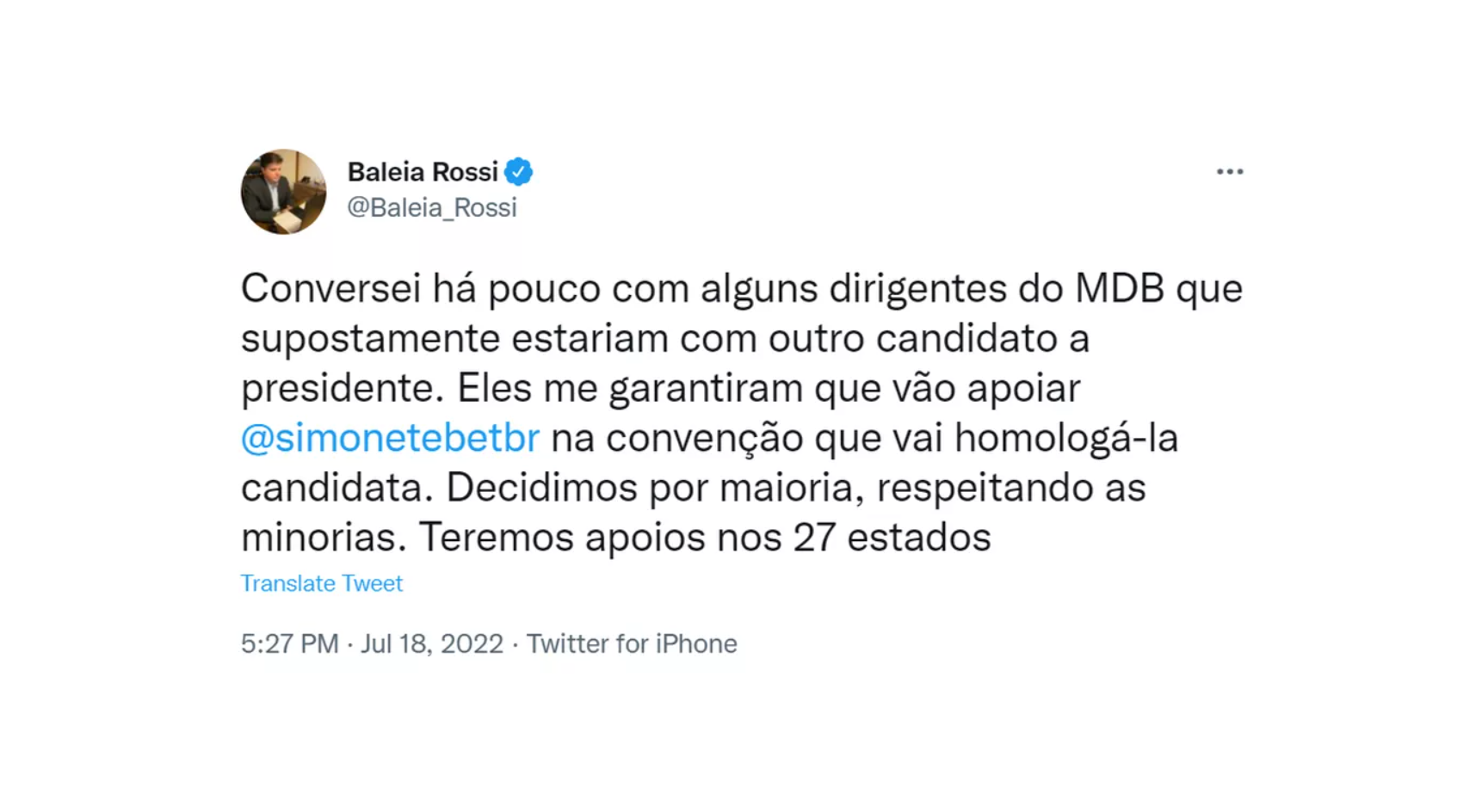Click the Jul 18, 2022 date

(x=431, y=643)
